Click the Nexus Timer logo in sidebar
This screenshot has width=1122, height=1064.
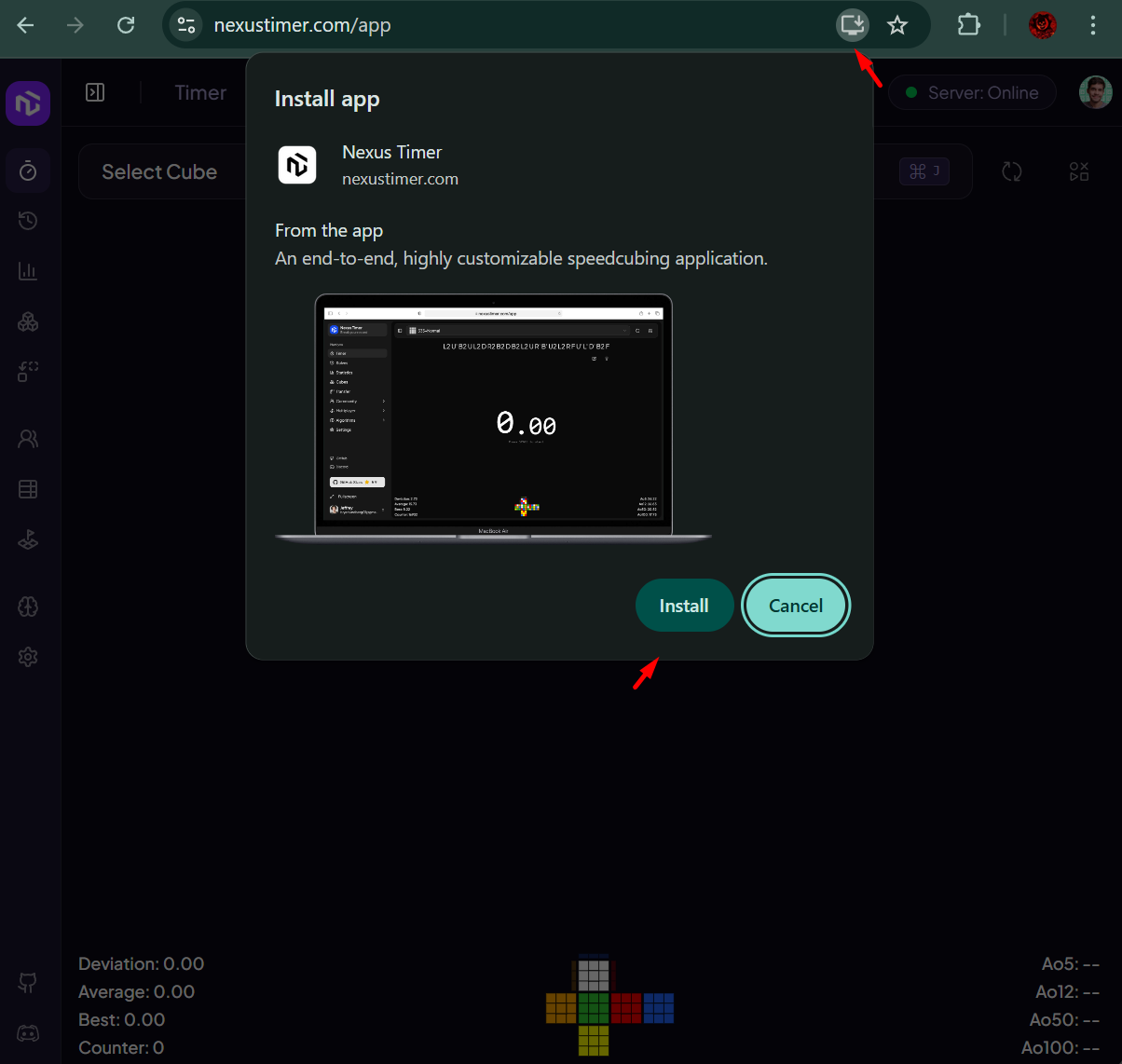(28, 102)
